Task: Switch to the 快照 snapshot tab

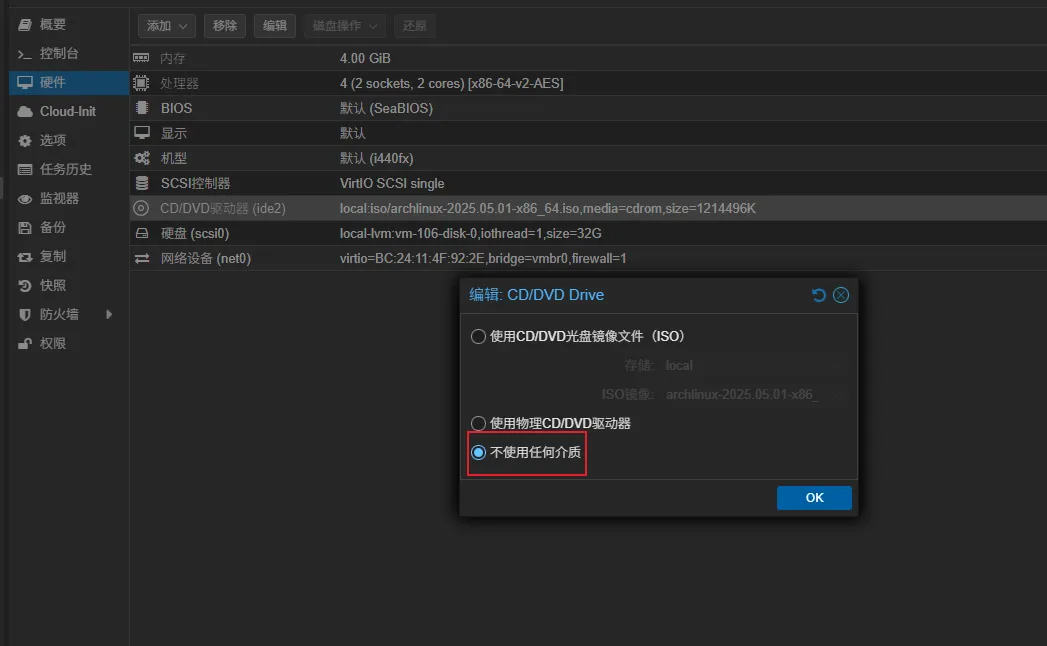Action: [x=53, y=285]
